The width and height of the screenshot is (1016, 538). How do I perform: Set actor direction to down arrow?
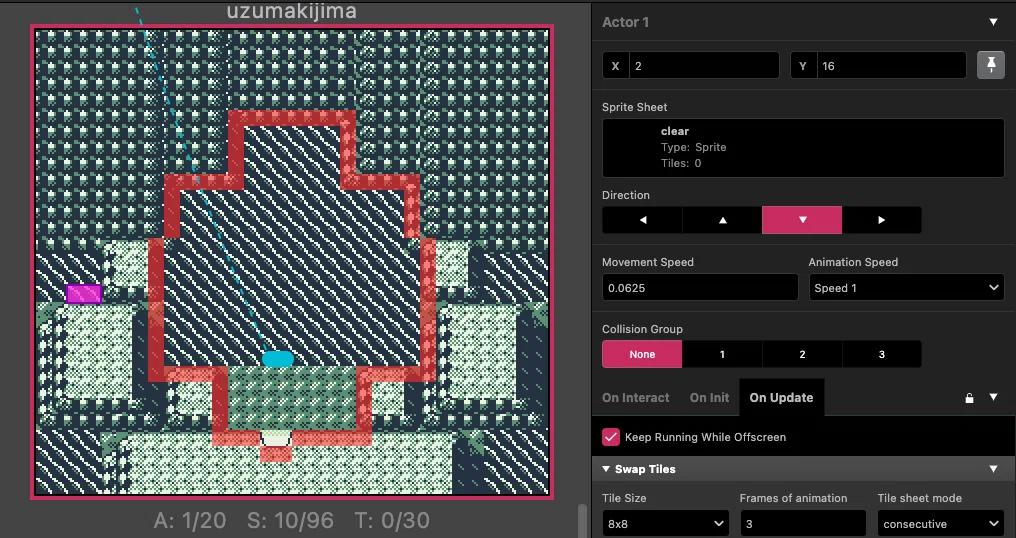pyautogui.click(x=802, y=220)
